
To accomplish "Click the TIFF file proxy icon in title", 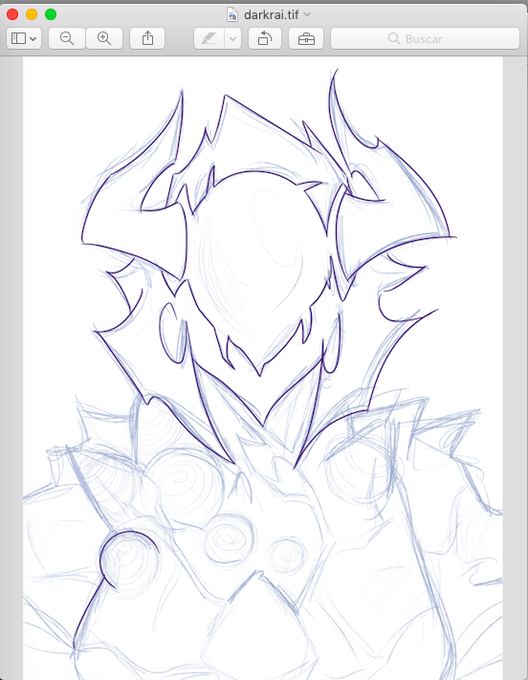I will [x=233, y=15].
